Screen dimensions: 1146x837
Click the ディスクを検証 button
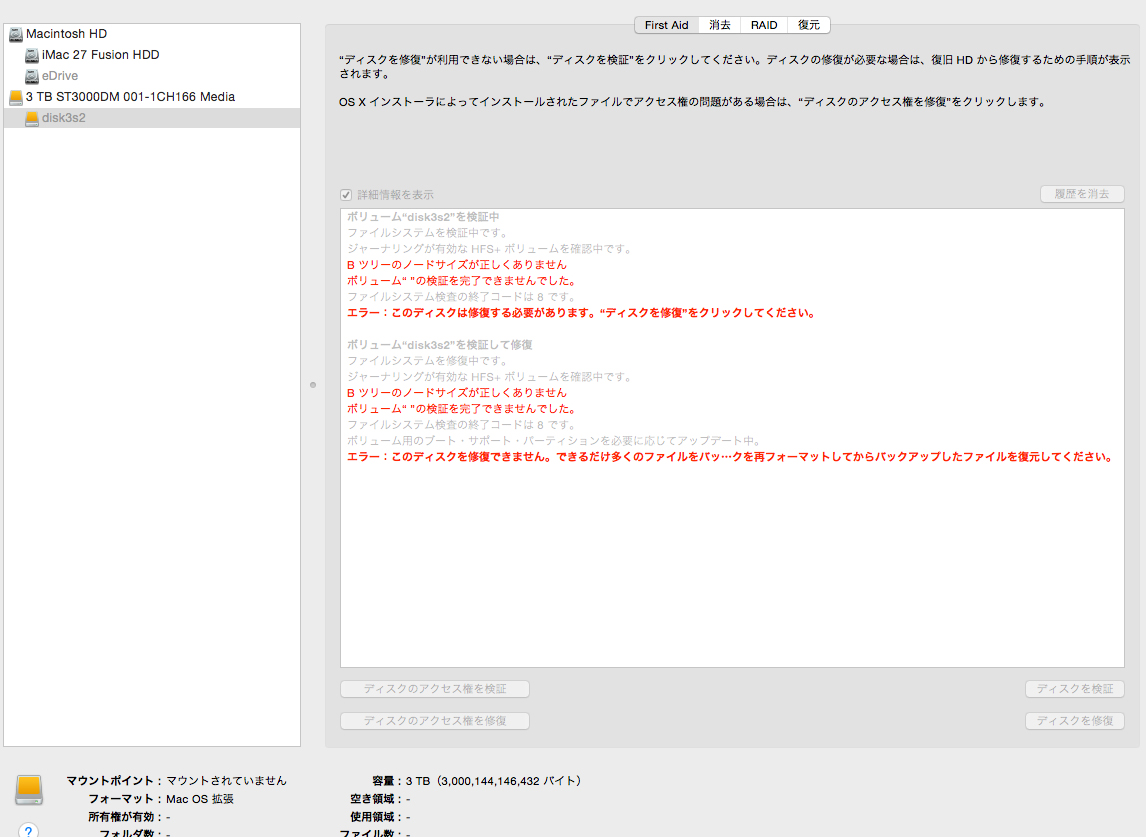(1075, 689)
